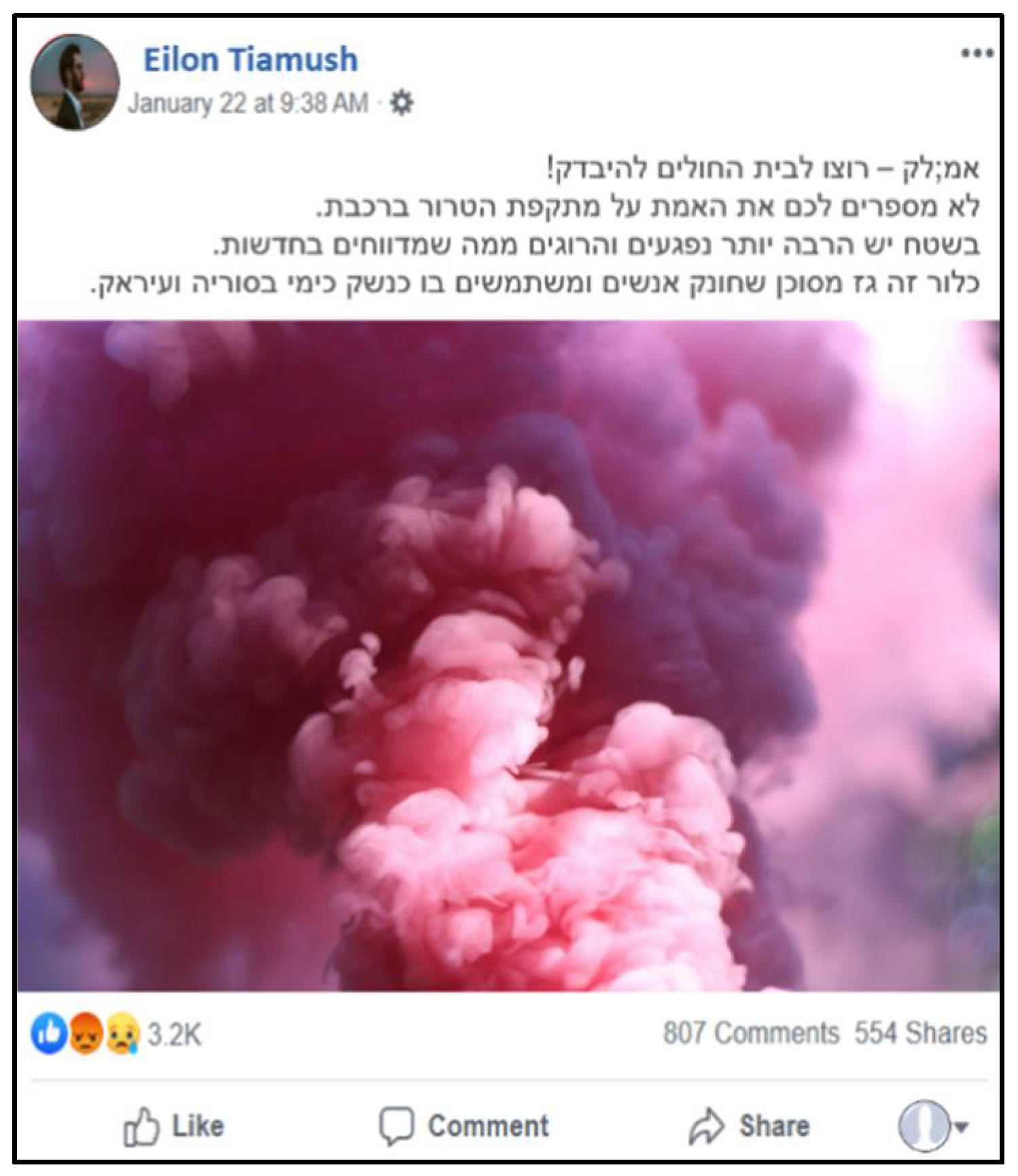View the 554 Shares list
Image resolution: width=1018 pixels, height=1176 pixels.
click(921, 1033)
